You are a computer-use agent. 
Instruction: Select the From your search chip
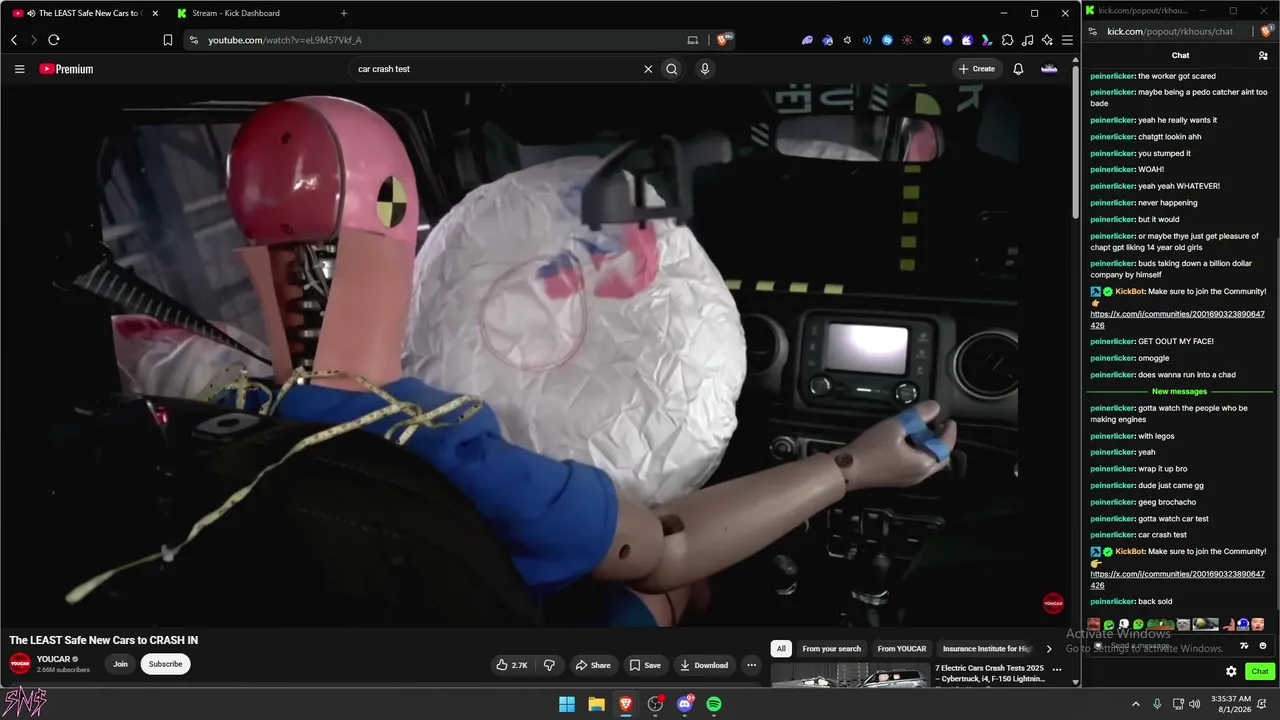831,648
